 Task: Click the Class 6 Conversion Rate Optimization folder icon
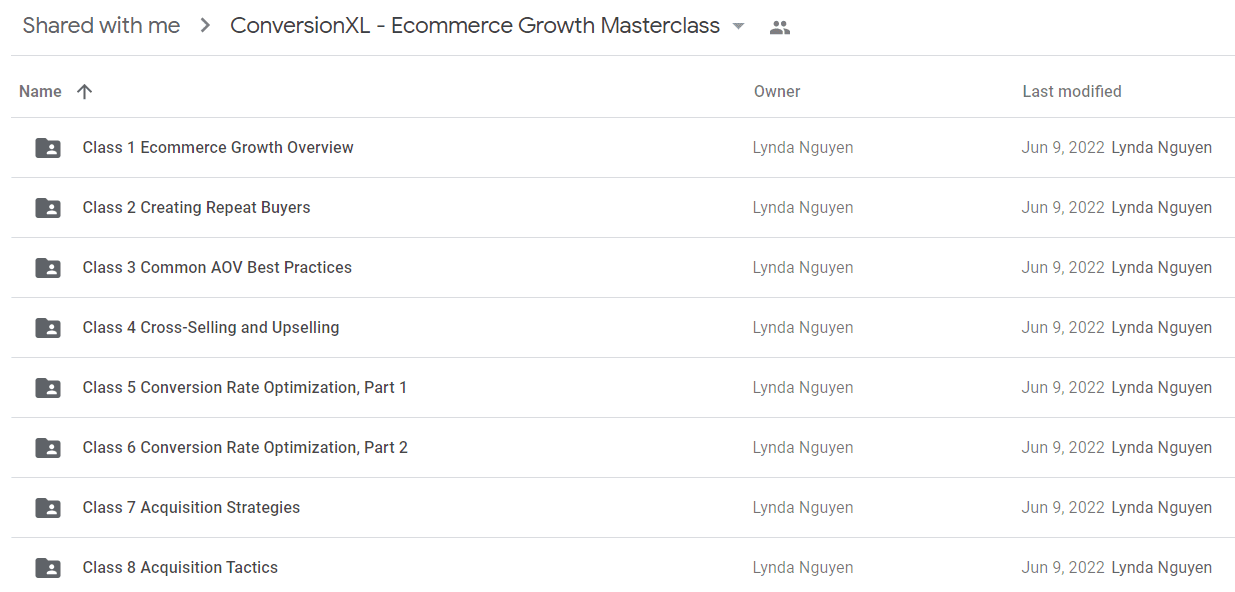[x=48, y=448]
